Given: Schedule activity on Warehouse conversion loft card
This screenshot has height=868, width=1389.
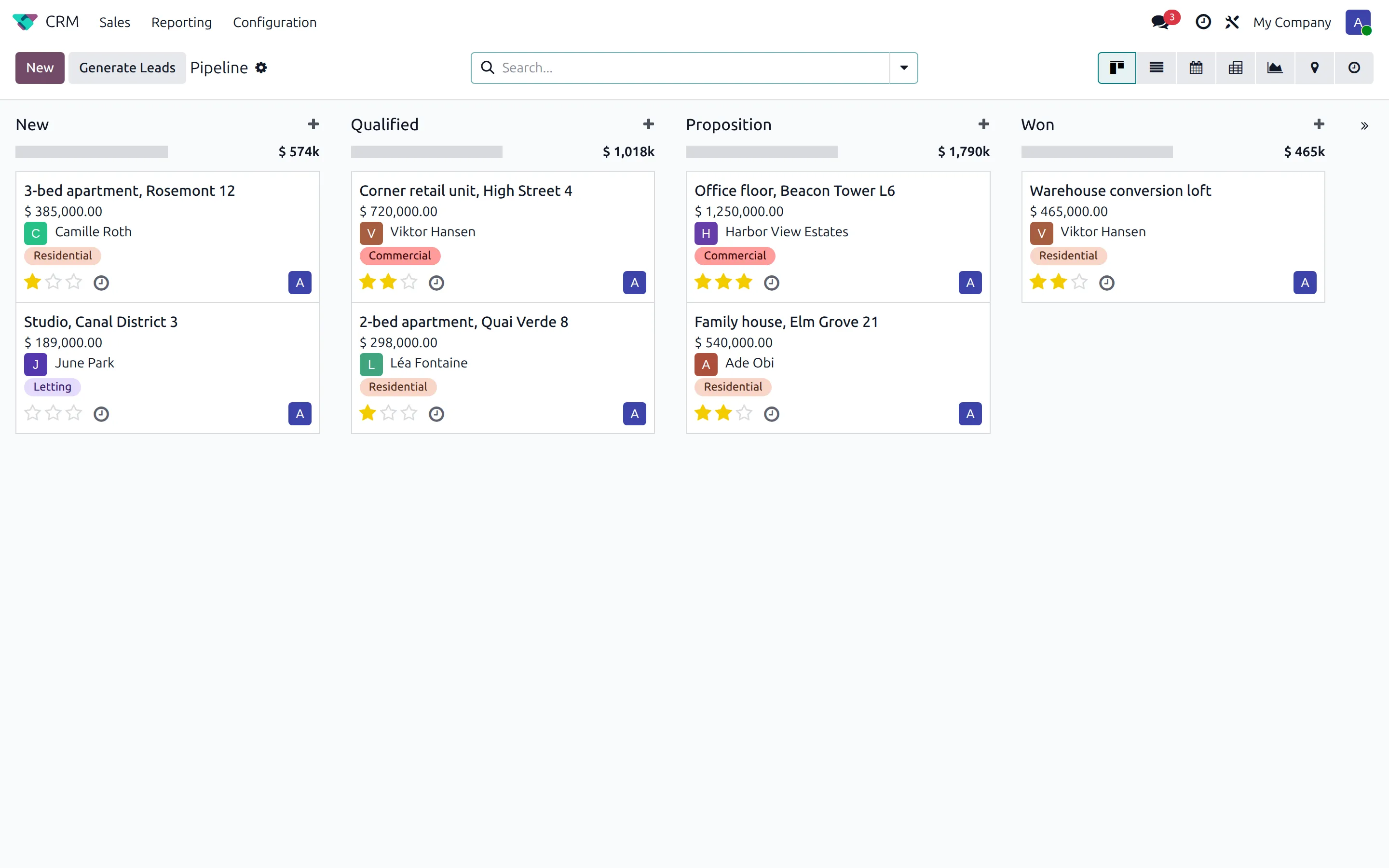Looking at the screenshot, I should coord(1106,283).
